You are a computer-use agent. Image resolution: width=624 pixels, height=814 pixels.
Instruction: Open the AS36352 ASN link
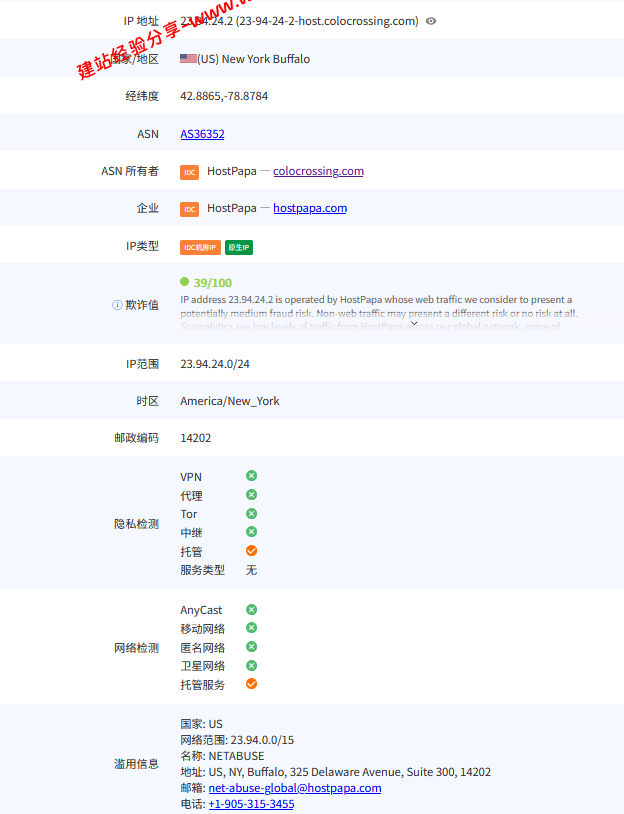[202, 134]
